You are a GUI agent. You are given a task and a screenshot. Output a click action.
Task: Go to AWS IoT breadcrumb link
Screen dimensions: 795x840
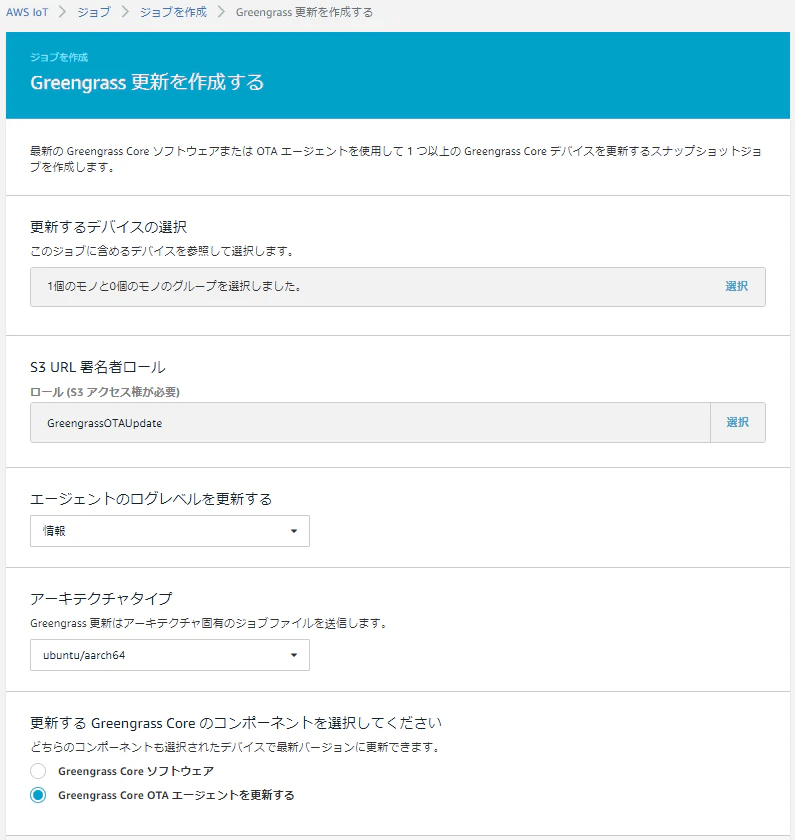[27, 12]
